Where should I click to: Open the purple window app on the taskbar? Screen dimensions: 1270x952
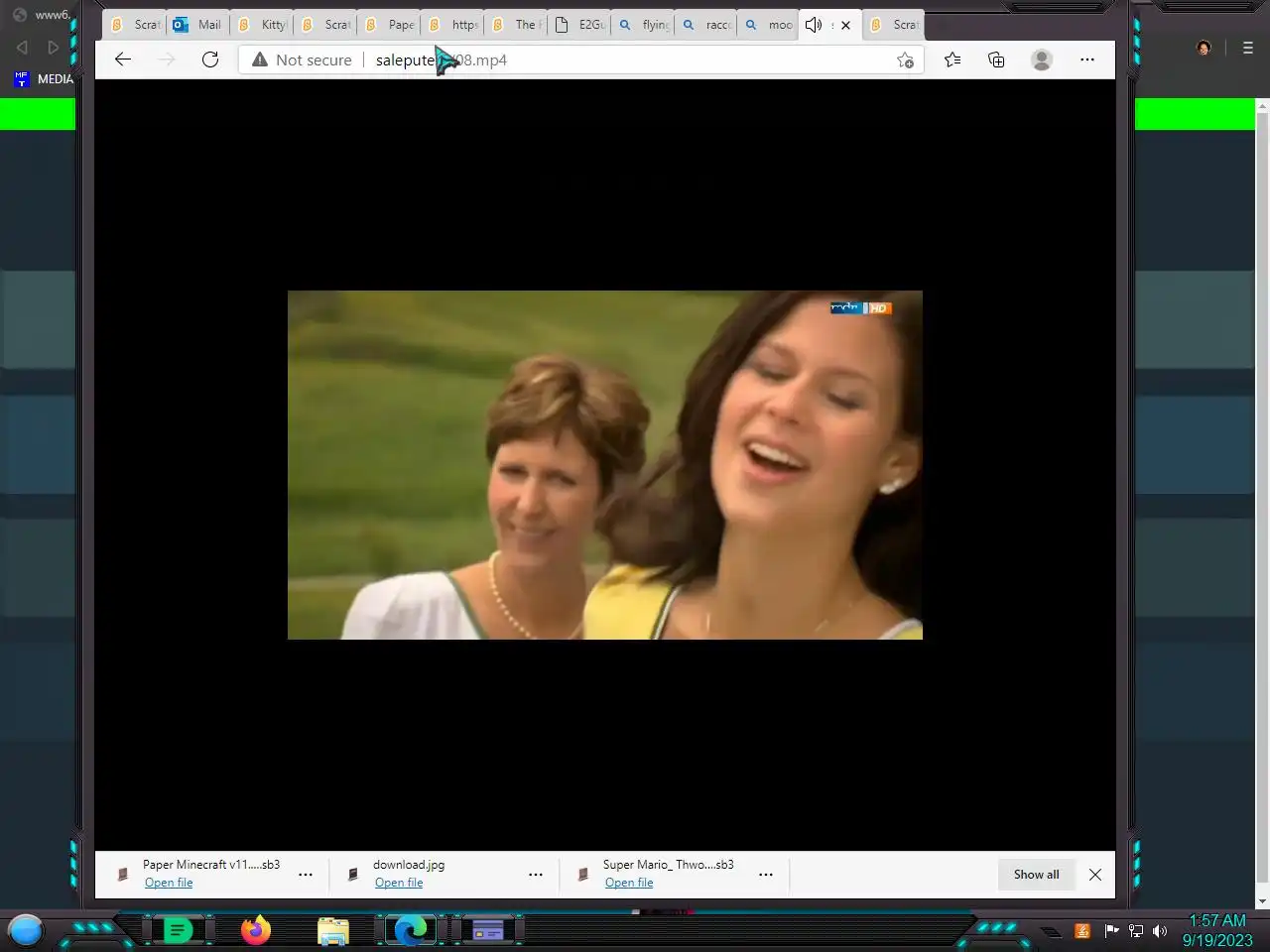(x=488, y=930)
